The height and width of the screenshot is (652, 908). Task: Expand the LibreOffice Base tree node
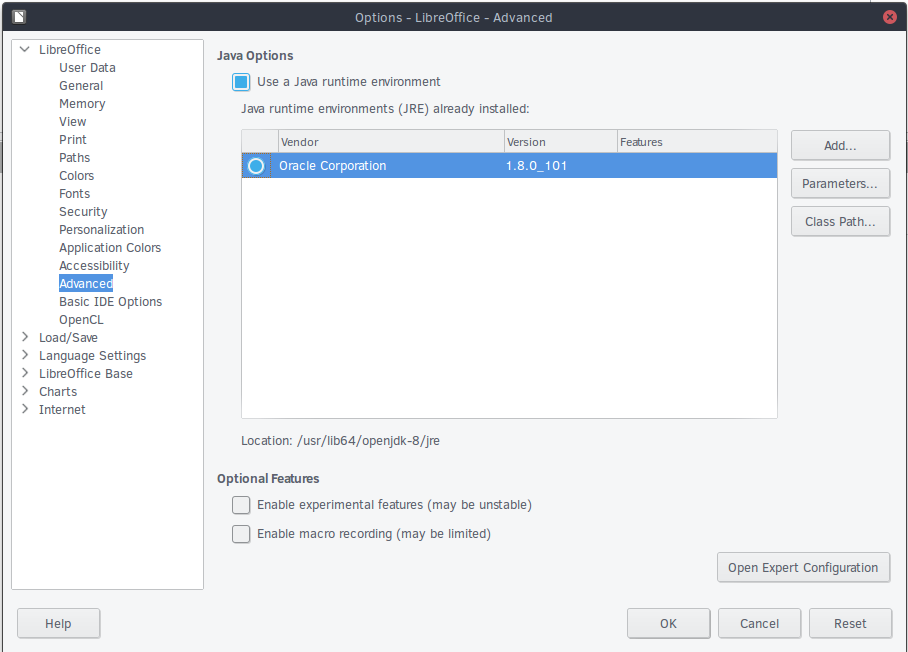25,373
